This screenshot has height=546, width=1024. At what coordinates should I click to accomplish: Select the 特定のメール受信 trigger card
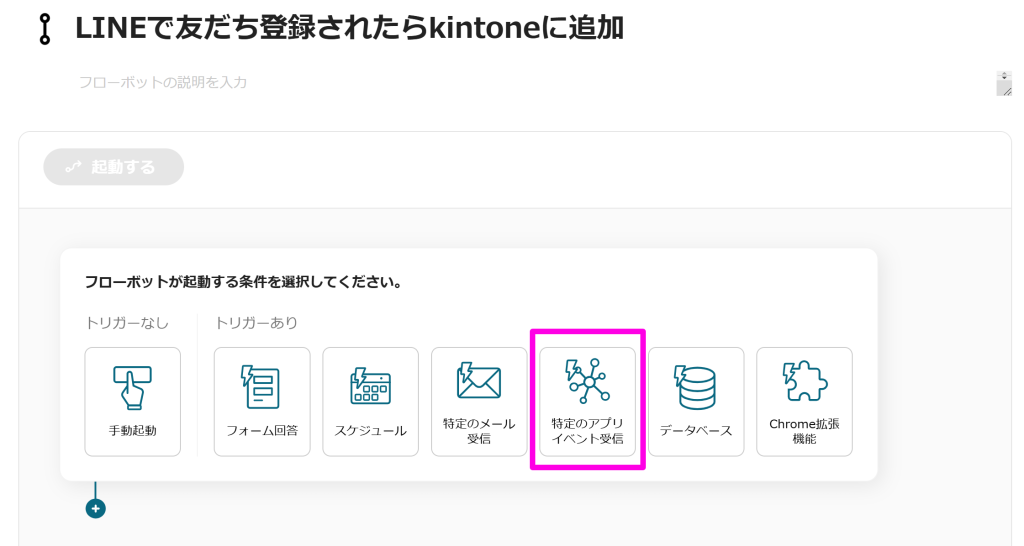point(479,402)
